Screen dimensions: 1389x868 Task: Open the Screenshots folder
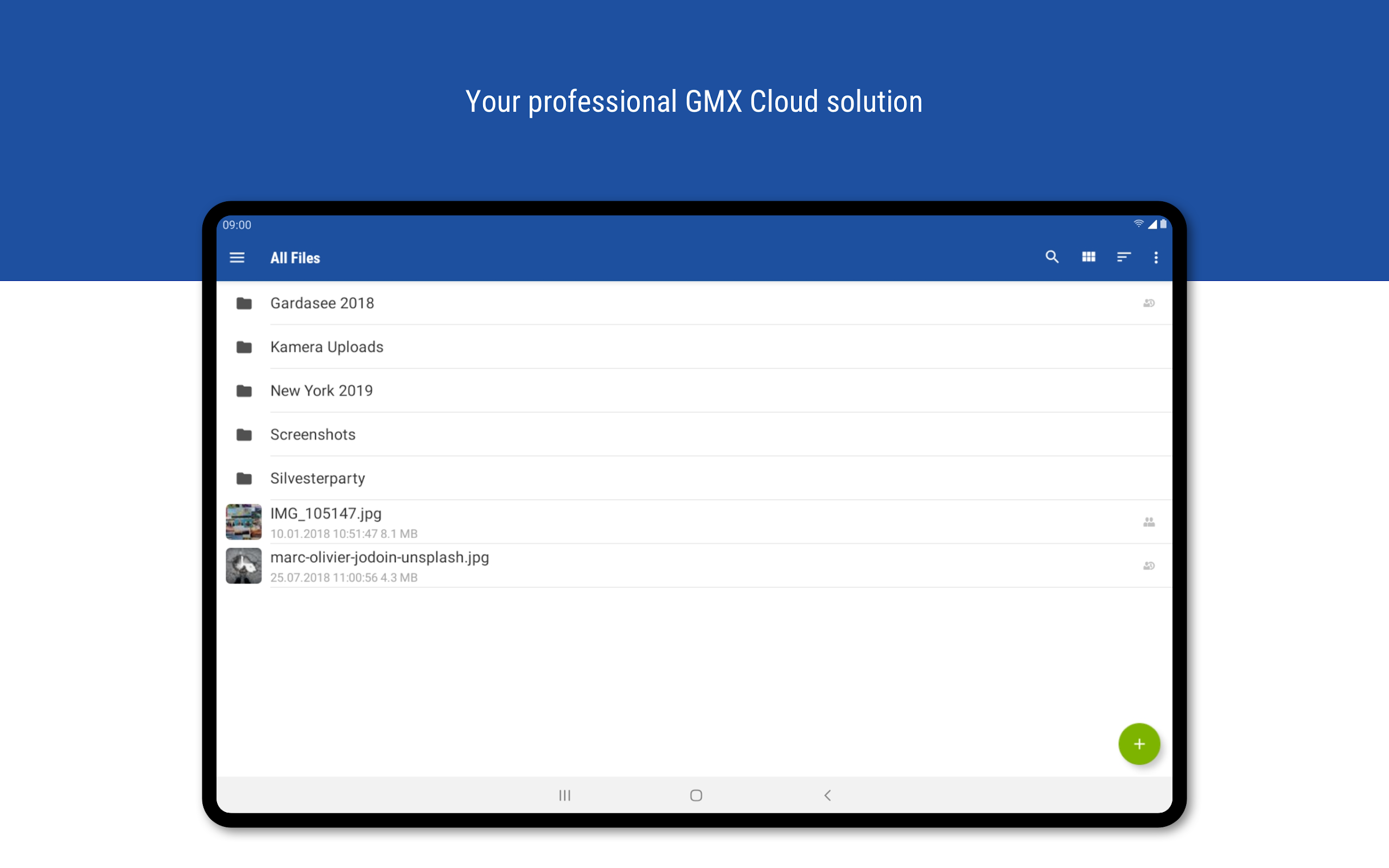tap(694, 435)
